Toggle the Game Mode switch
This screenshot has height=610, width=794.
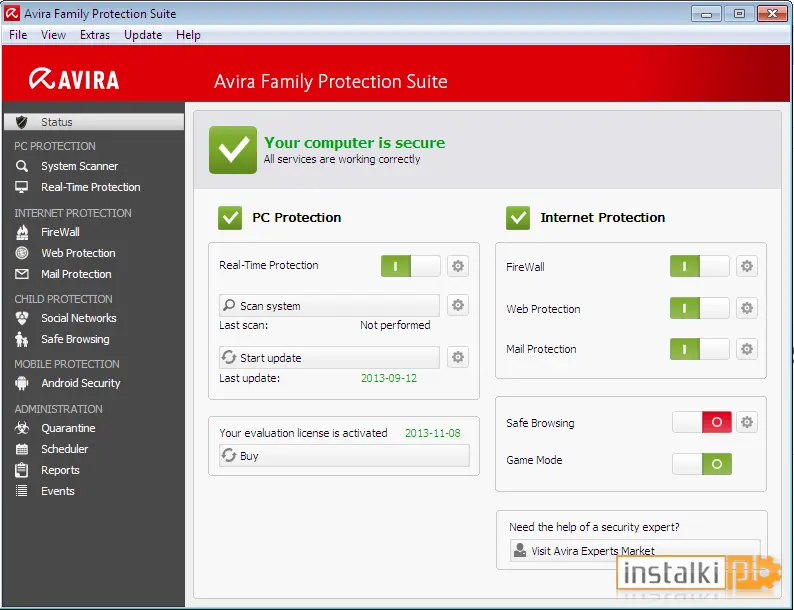[x=702, y=464]
